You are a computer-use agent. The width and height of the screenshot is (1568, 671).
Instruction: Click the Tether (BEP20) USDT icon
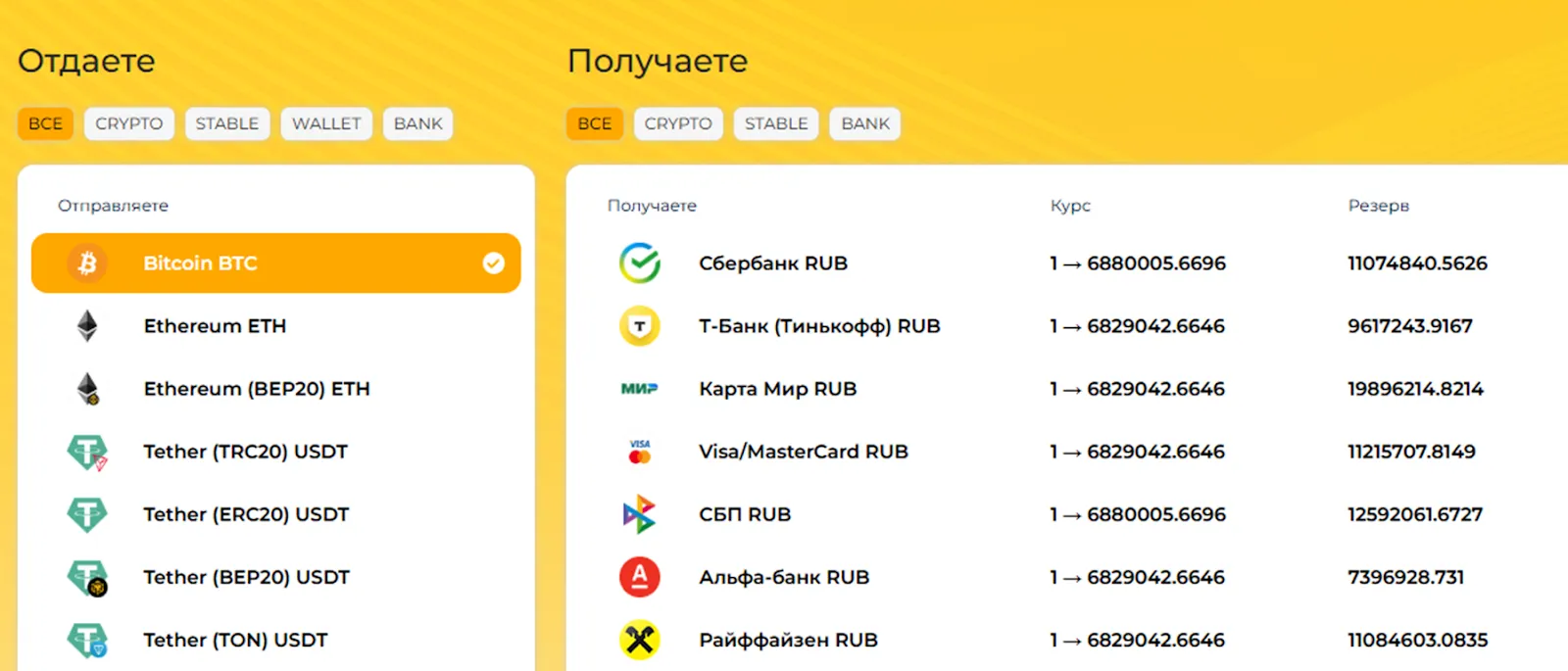(x=87, y=577)
